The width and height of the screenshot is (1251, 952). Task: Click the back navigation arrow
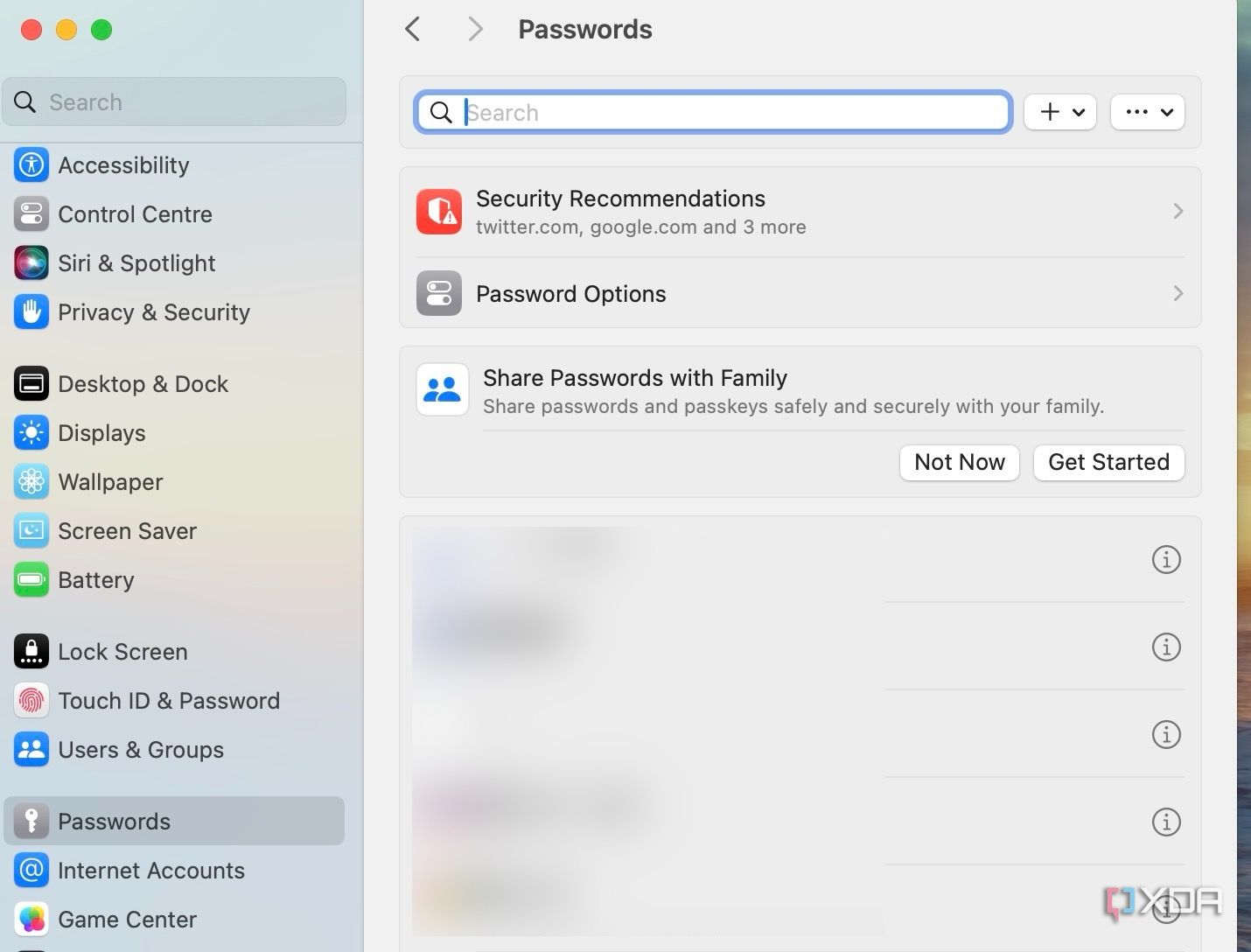(x=412, y=29)
